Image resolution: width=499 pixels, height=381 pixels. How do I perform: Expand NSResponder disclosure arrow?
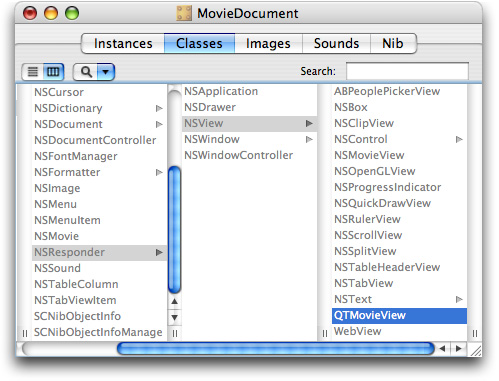[159, 252]
